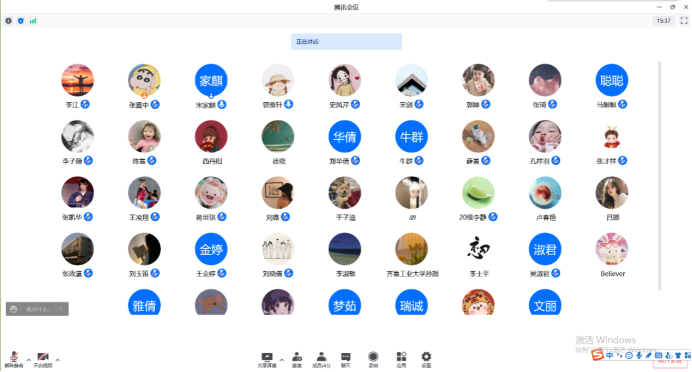
Task: Open the members list icon
Action: tap(321, 360)
